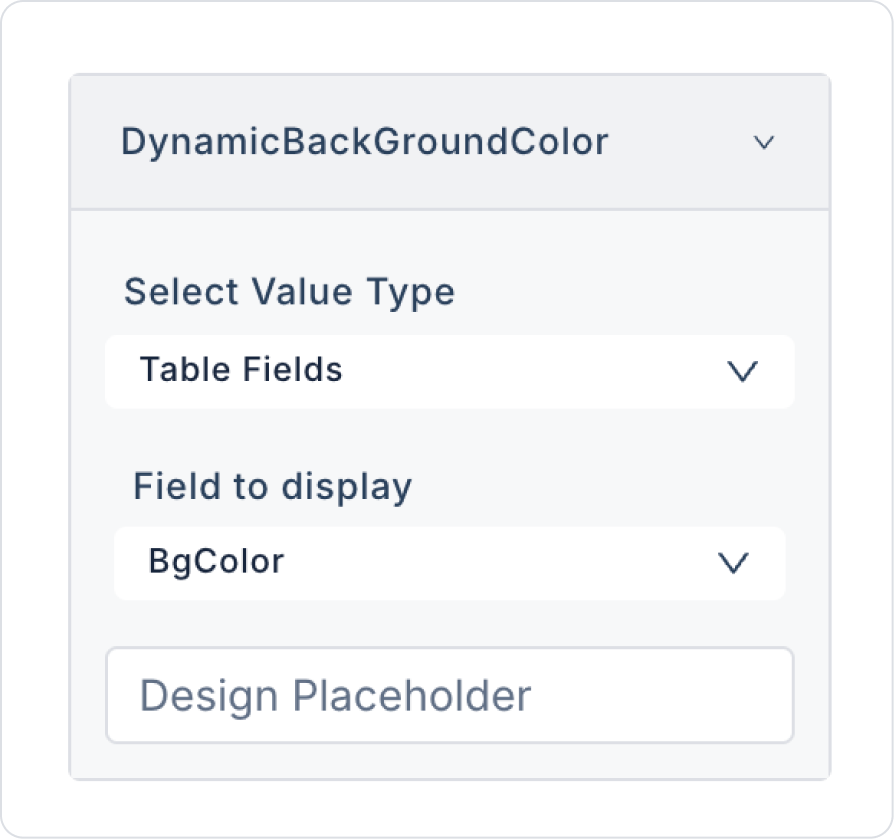
Task: Click the BgColor selected value text
Action: [216, 562]
